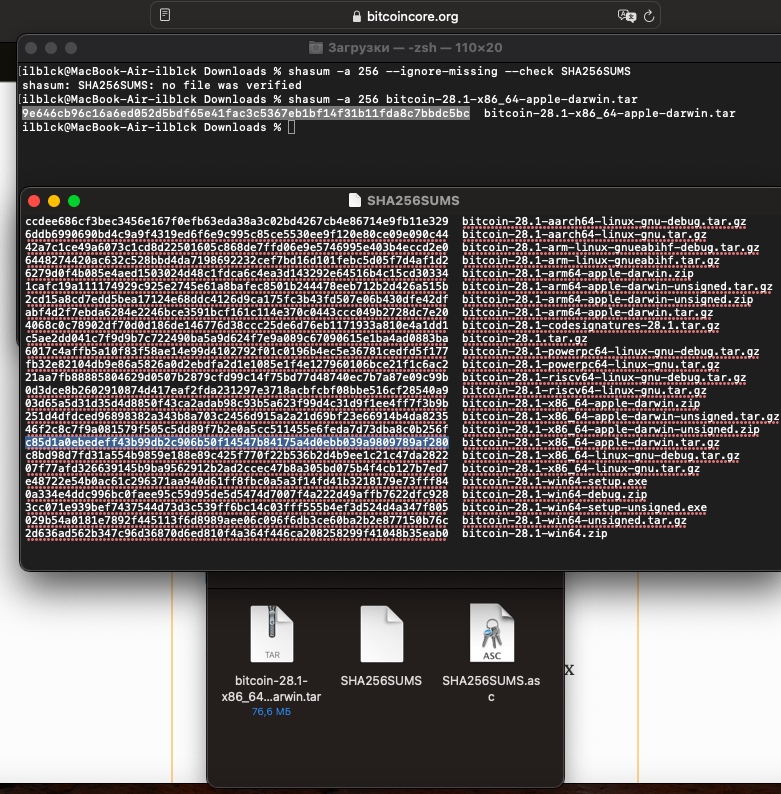Click the second shasum command line in Terminal
This screenshot has height=794, width=781.
[329, 99]
